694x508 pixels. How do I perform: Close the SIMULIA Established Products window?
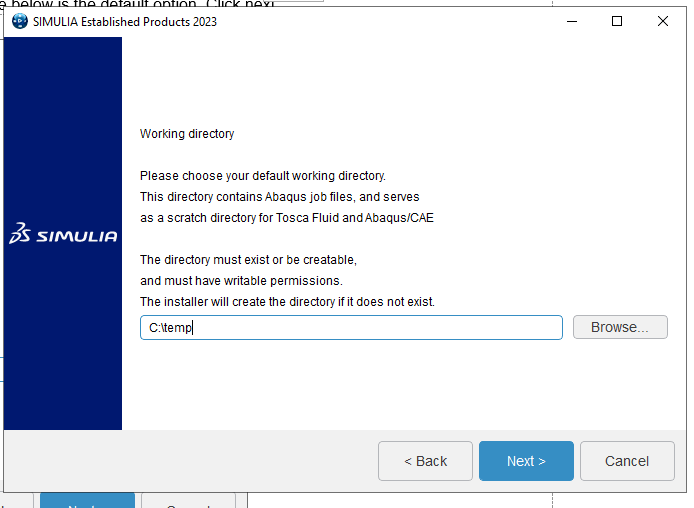pyautogui.click(x=663, y=21)
